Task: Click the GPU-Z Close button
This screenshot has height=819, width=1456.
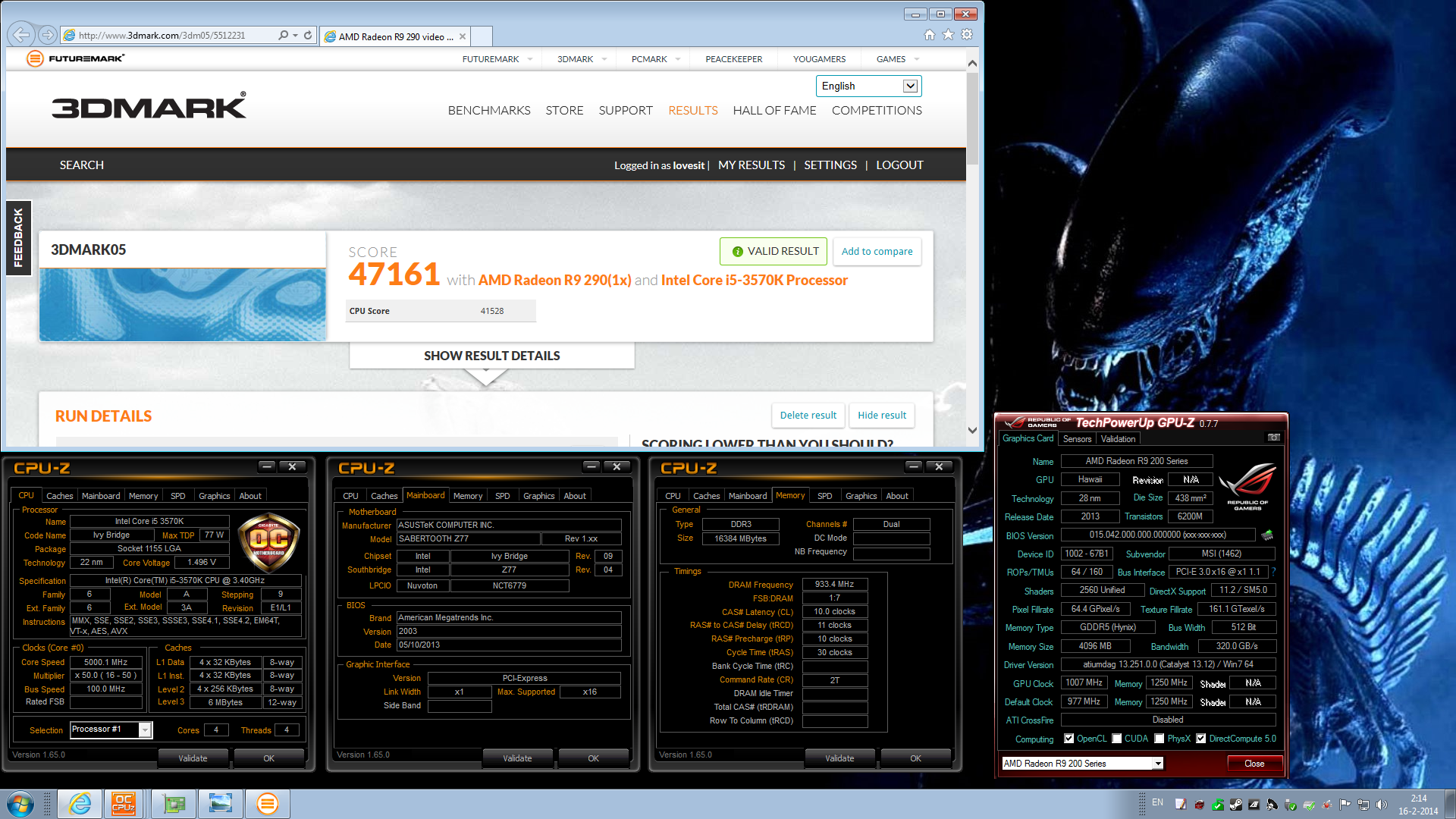Action: coord(1254,764)
